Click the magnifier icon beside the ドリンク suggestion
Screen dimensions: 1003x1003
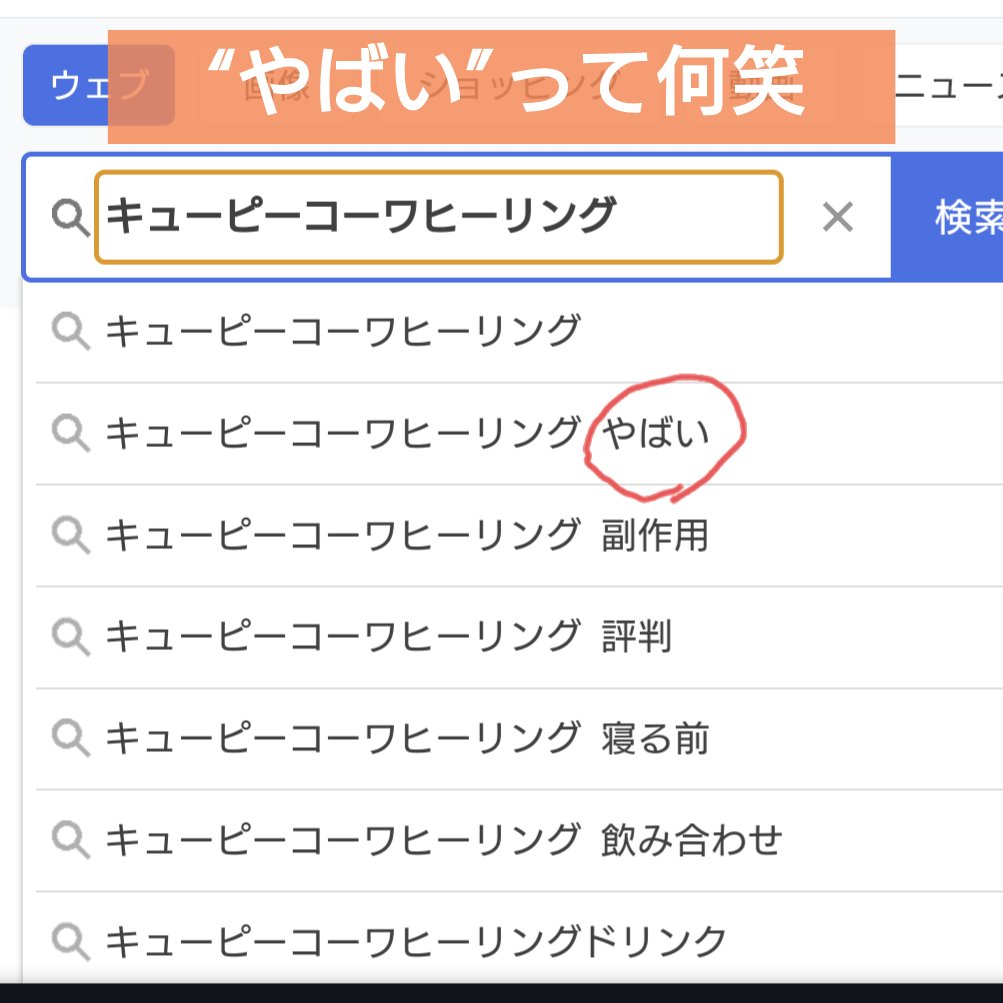click(71, 941)
